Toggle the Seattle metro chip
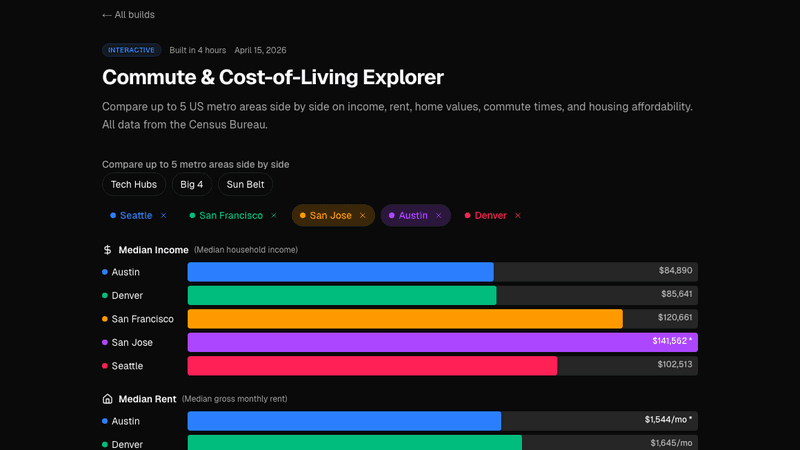800x450 pixels. tap(138, 215)
